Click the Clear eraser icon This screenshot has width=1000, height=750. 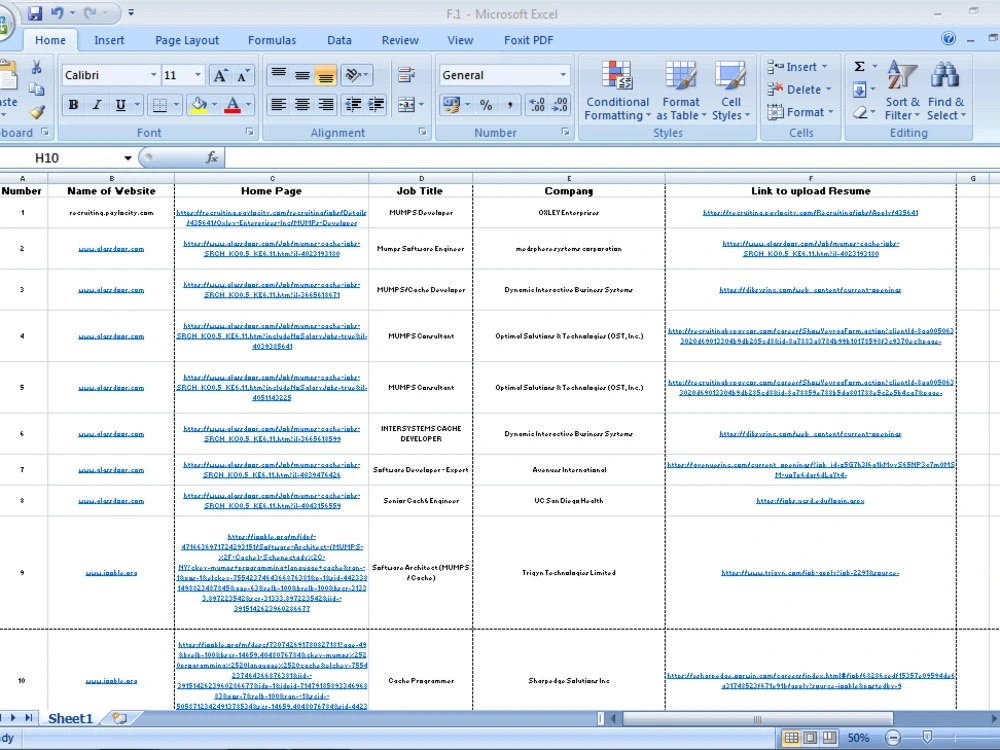click(x=860, y=112)
